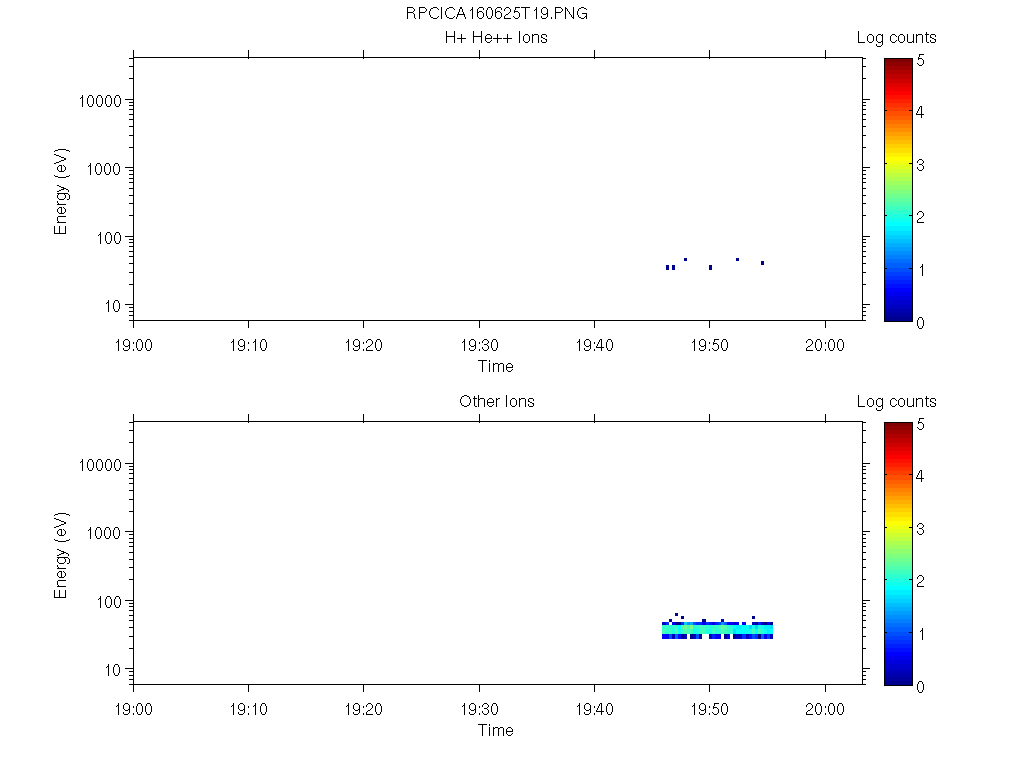Viewport: 1024px width, 768px height.
Task: Click the 1000 energy tick on Other Ions plot
Action: [104, 533]
